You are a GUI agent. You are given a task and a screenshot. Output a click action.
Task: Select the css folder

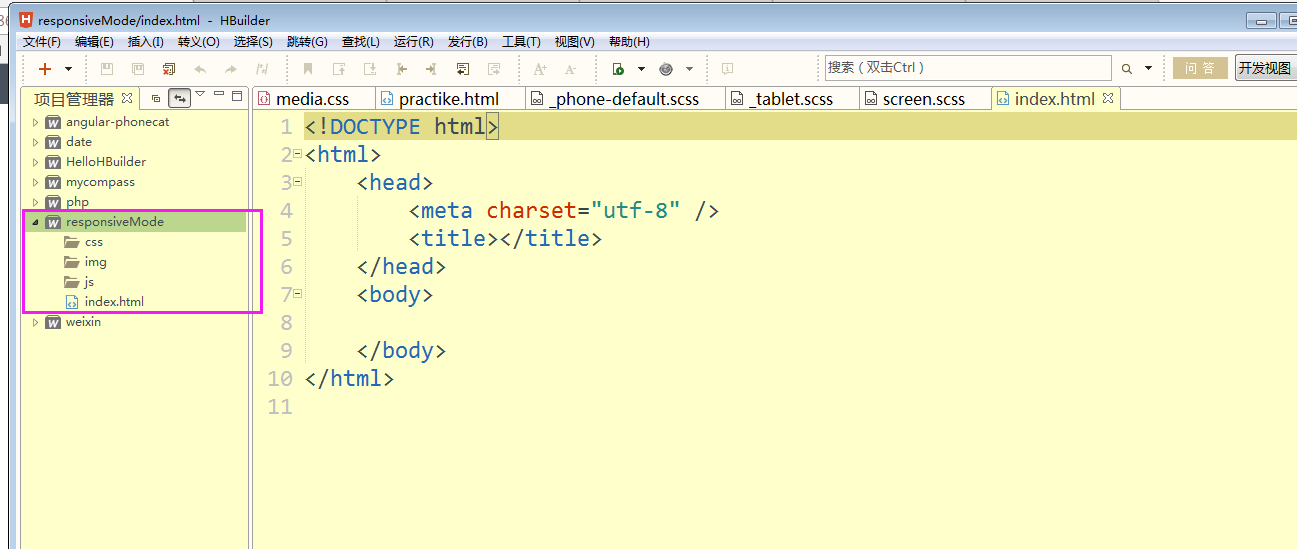[83, 242]
